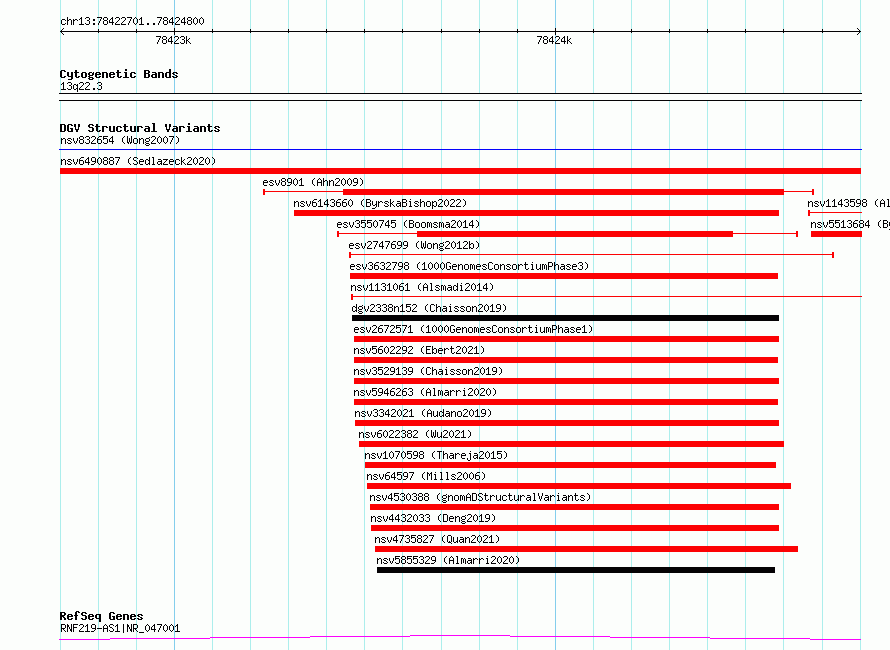The image size is (890, 650).
Task: Click the 13q22.3 band label
Action: [81, 86]
